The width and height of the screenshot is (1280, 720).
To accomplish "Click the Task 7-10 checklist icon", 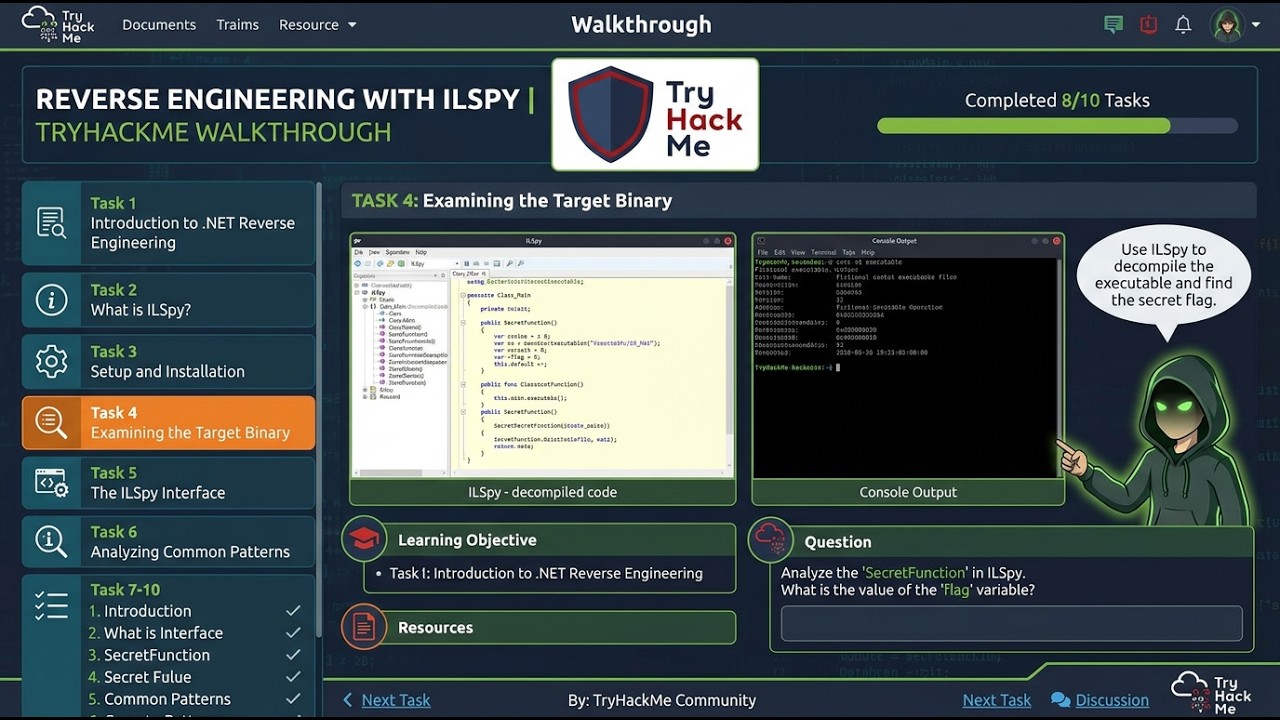I will click(x=51, y=605).
